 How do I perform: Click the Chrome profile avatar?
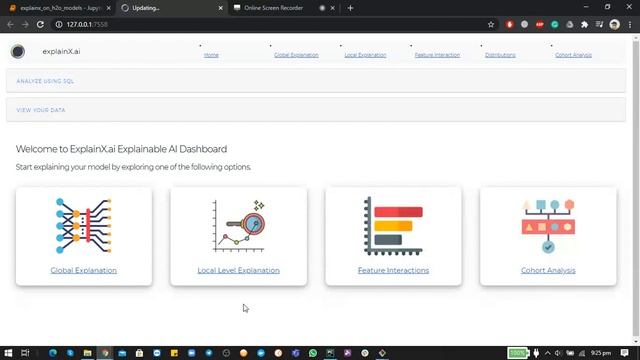coord(614,24)
